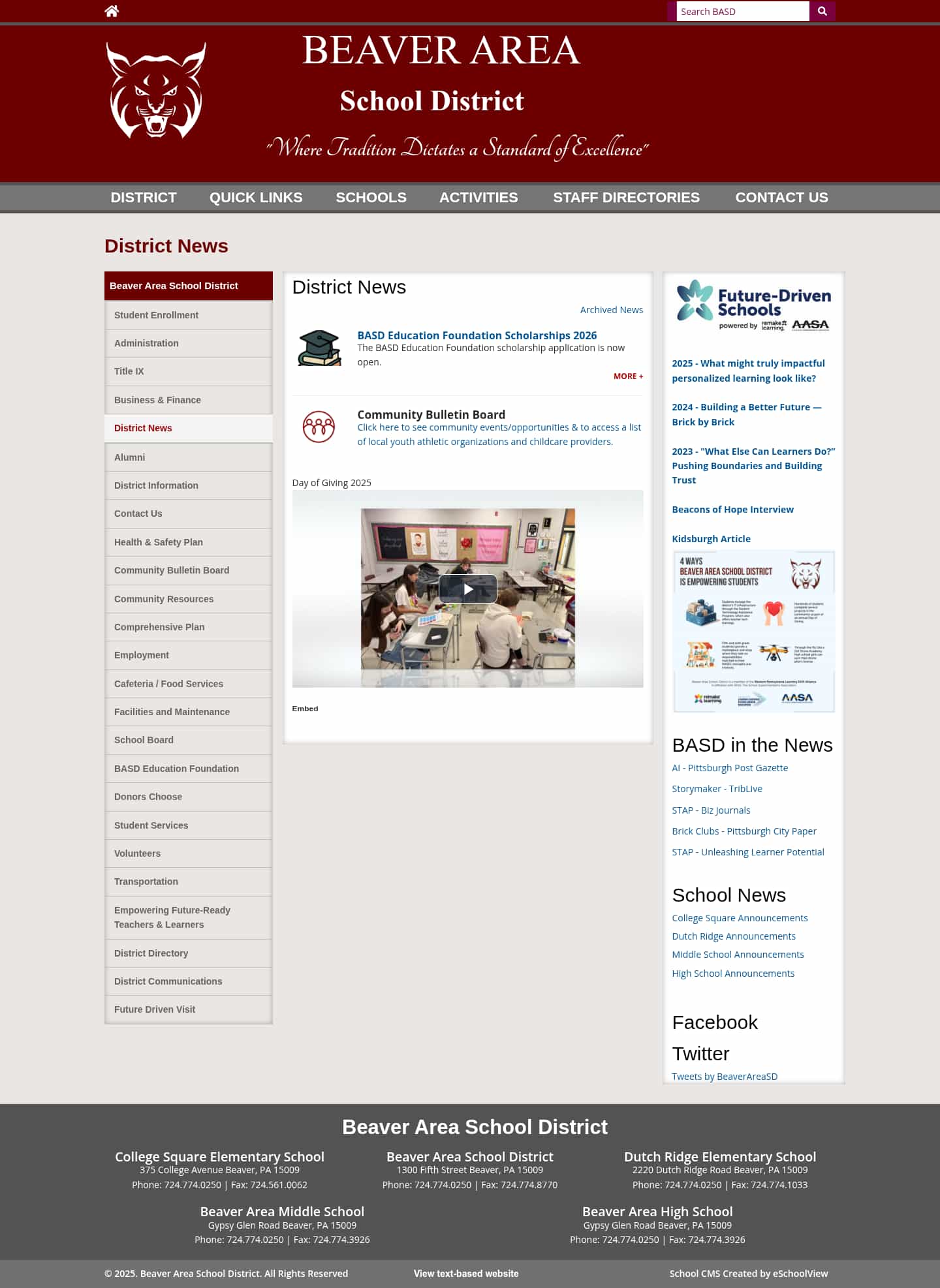
Task: Open community events bulletin board description link
Action: tap(499, 435)
